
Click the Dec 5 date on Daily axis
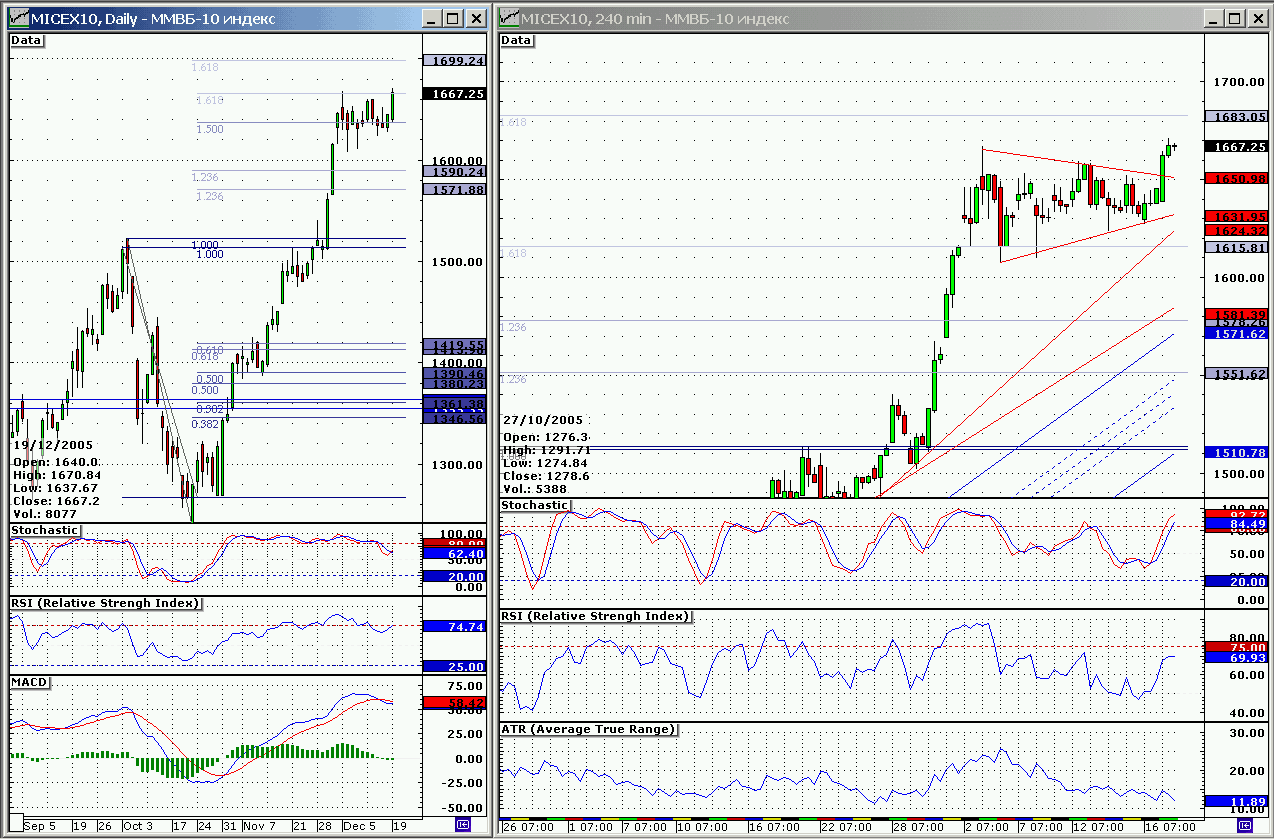point(361,828)
